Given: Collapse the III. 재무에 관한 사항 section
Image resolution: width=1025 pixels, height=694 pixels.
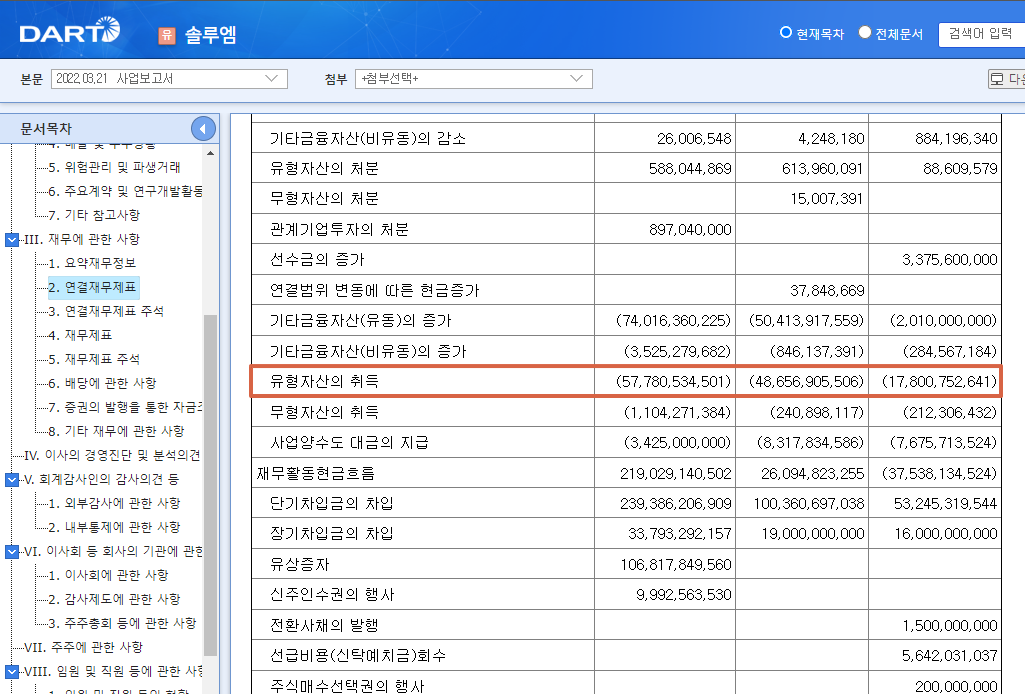Looking at the screenshot, I should [11, 239].
